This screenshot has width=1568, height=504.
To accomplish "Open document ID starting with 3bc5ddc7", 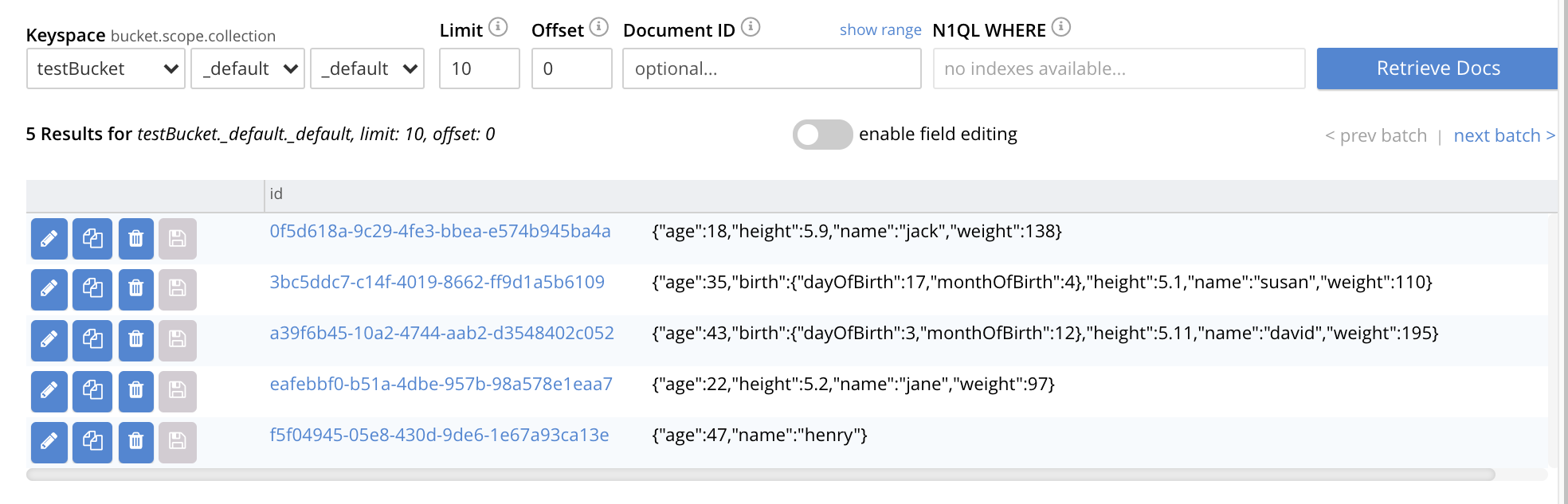I will [x=437, y=283].
